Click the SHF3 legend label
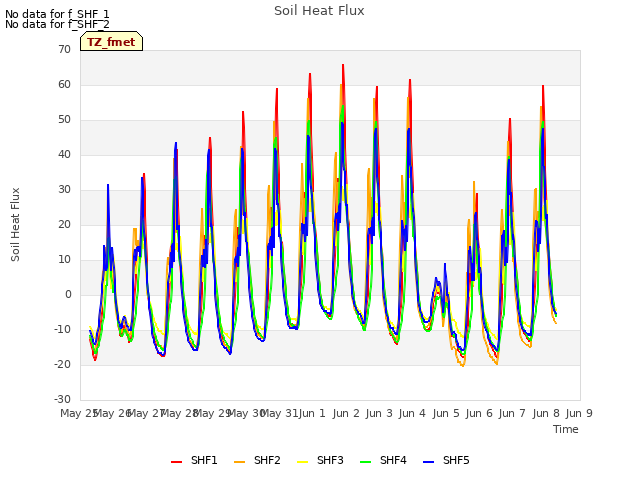Viewport: 640px width, 480px height. click(x=330, y=460)
